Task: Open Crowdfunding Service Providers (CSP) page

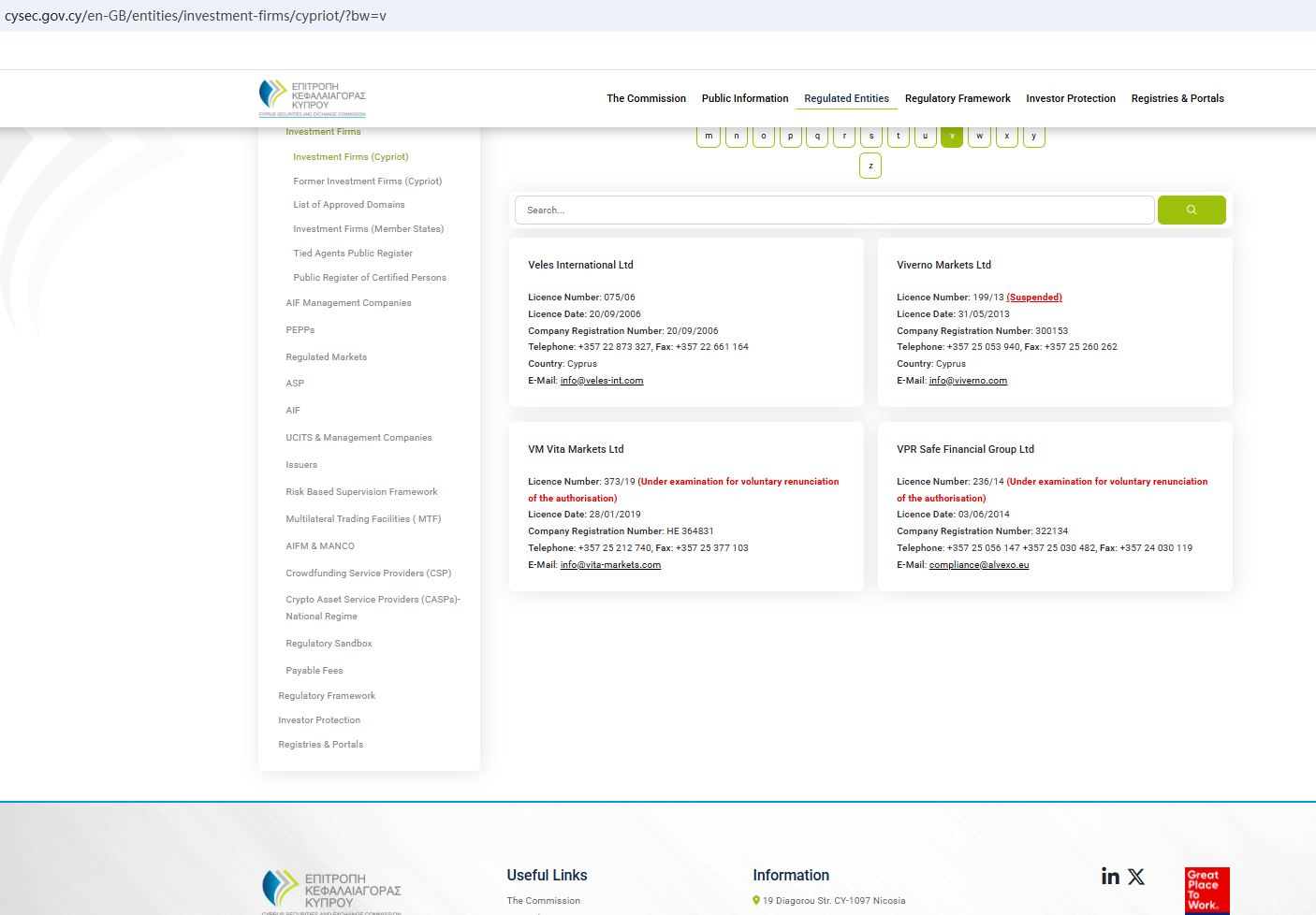Action: point(368,574)
